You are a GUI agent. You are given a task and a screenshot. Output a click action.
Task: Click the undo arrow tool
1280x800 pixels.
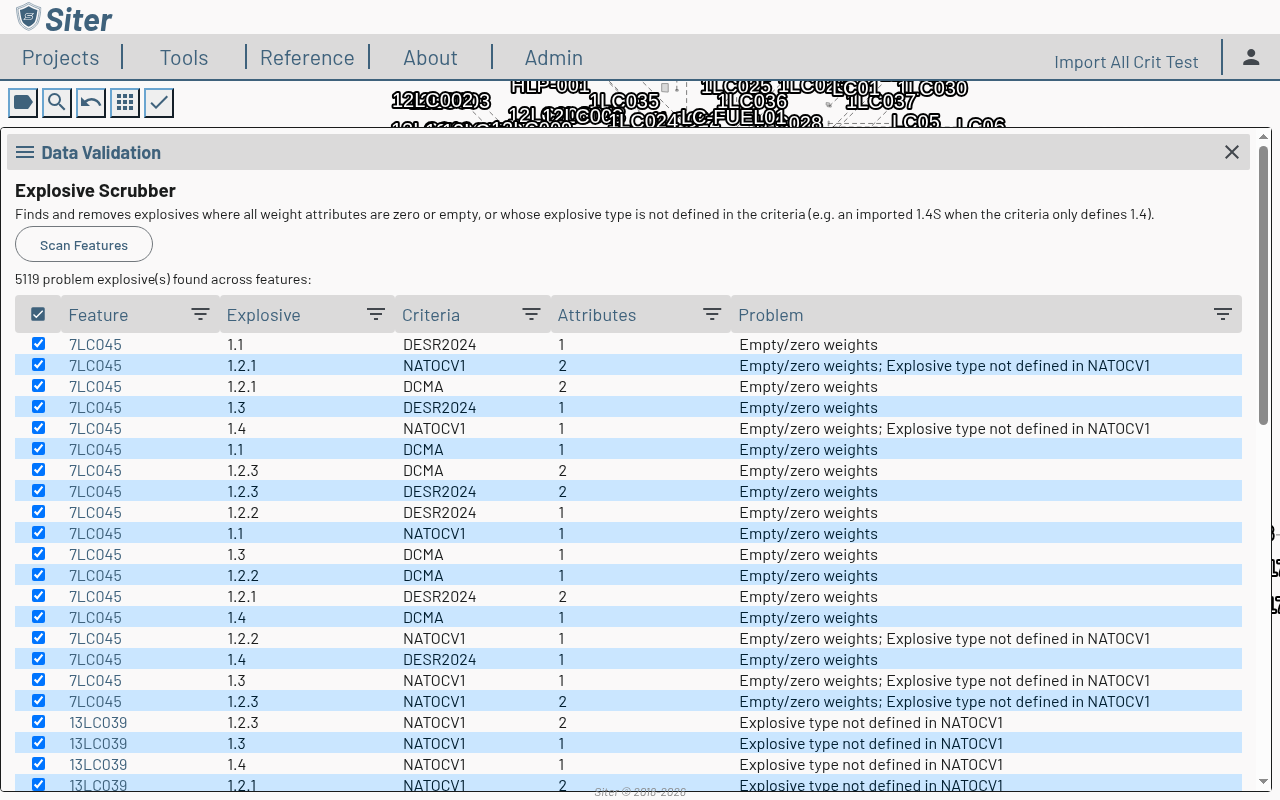coord(91,102)
